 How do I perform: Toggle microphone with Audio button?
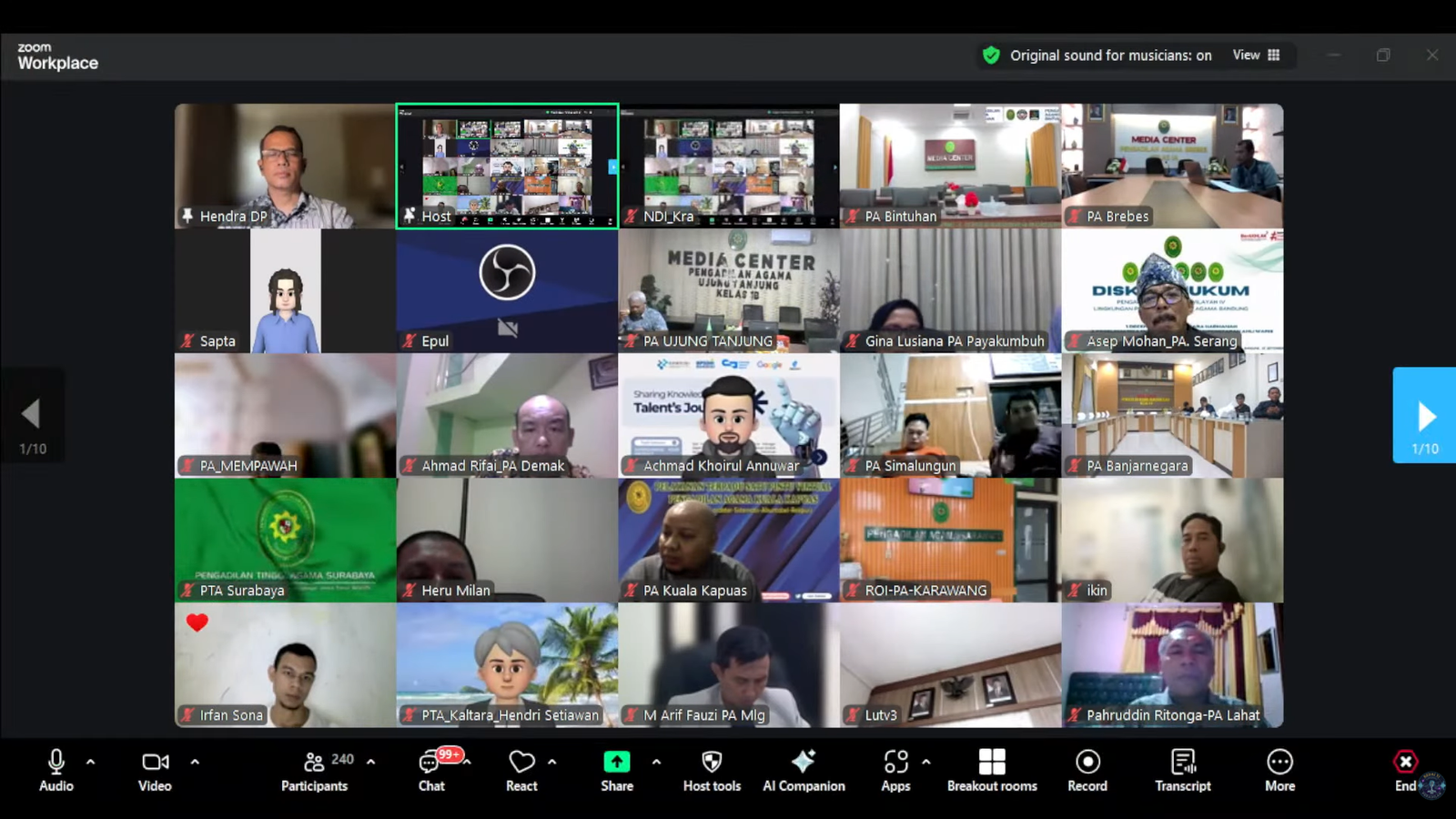pos(56,771)
